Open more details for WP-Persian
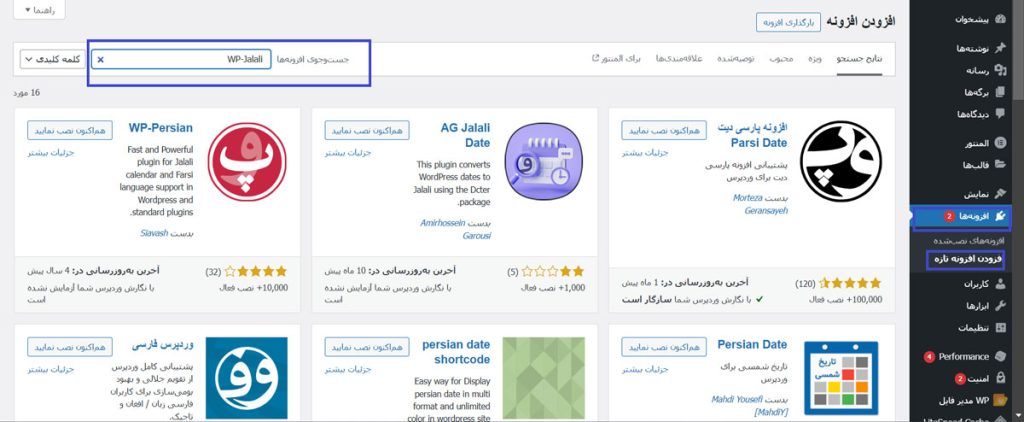 click(51, 154)
